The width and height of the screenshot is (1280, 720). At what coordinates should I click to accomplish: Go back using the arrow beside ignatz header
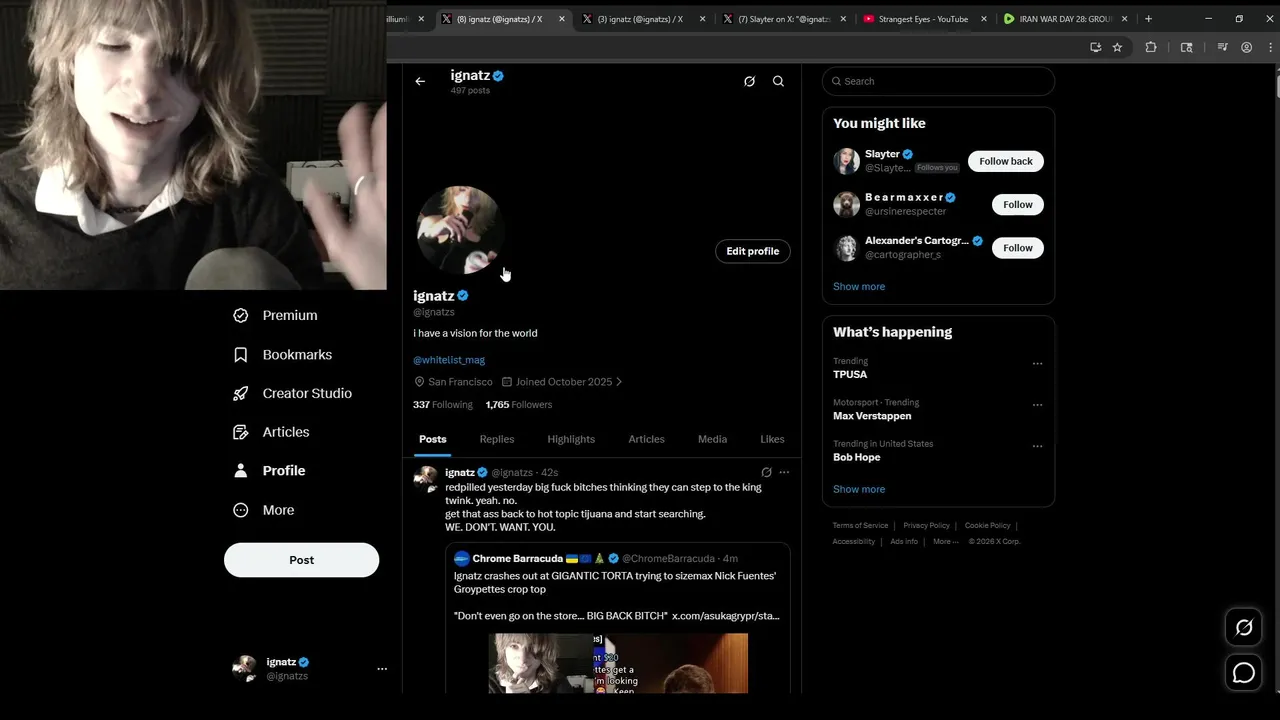pos(420,81)
